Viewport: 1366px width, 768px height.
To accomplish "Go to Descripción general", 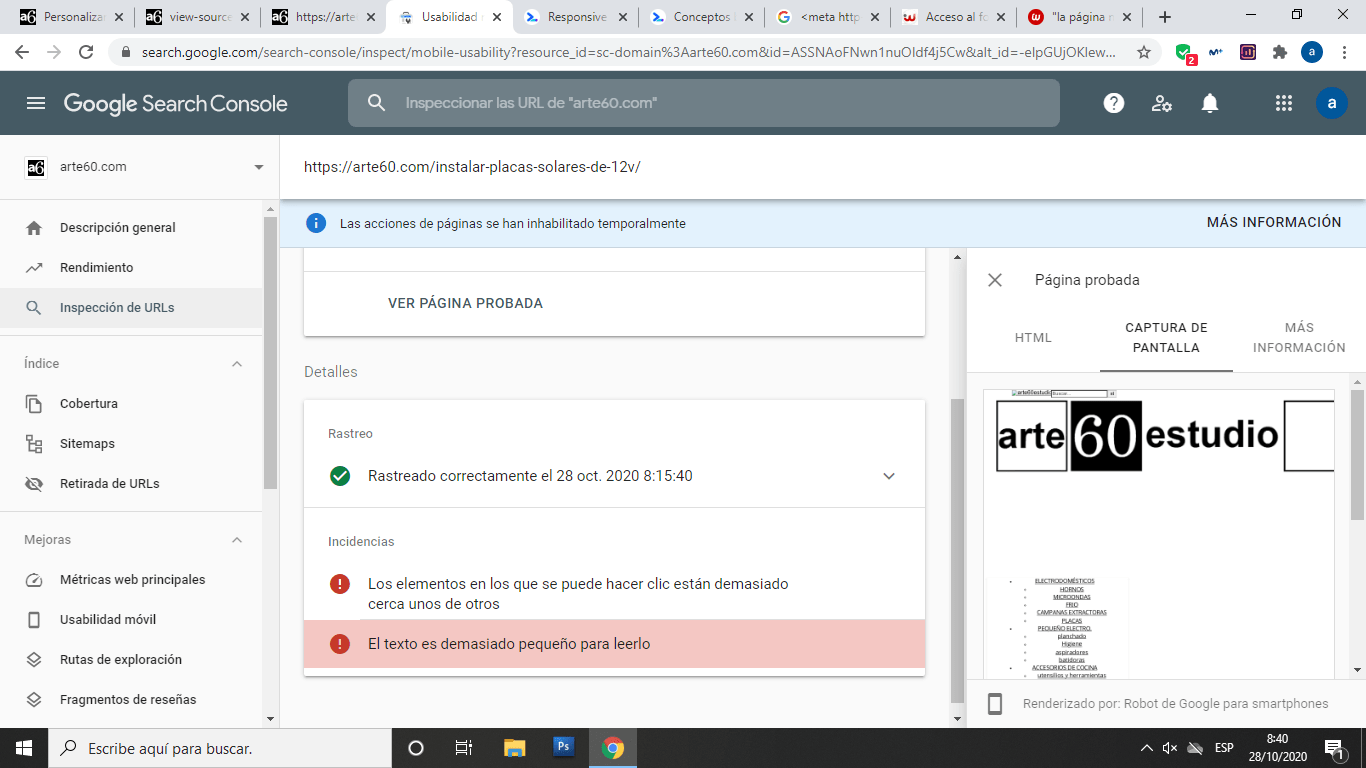I will (x=131, y=228).
